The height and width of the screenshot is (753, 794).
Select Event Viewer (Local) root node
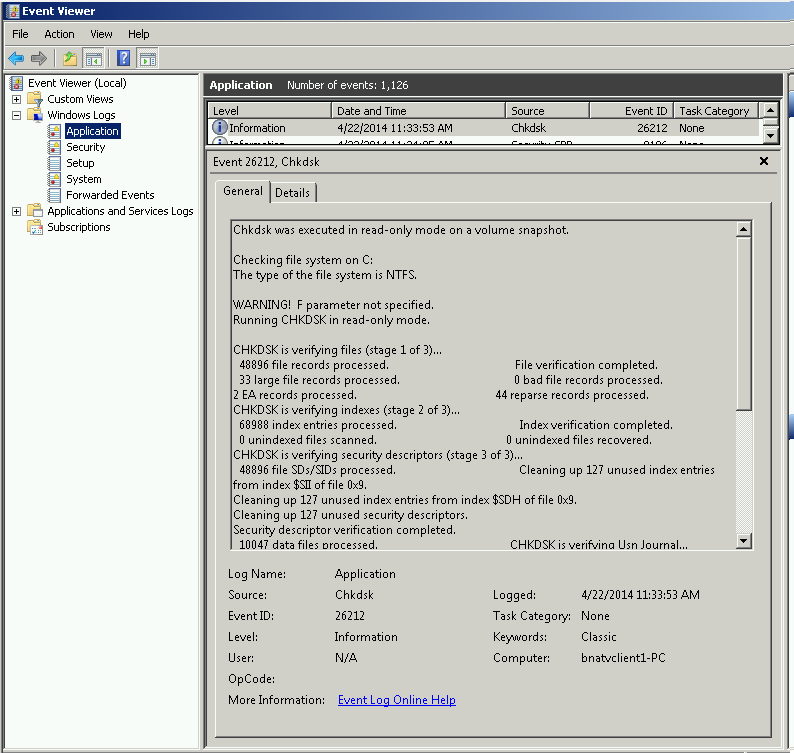pyautogui.click(x=77, y=83)
